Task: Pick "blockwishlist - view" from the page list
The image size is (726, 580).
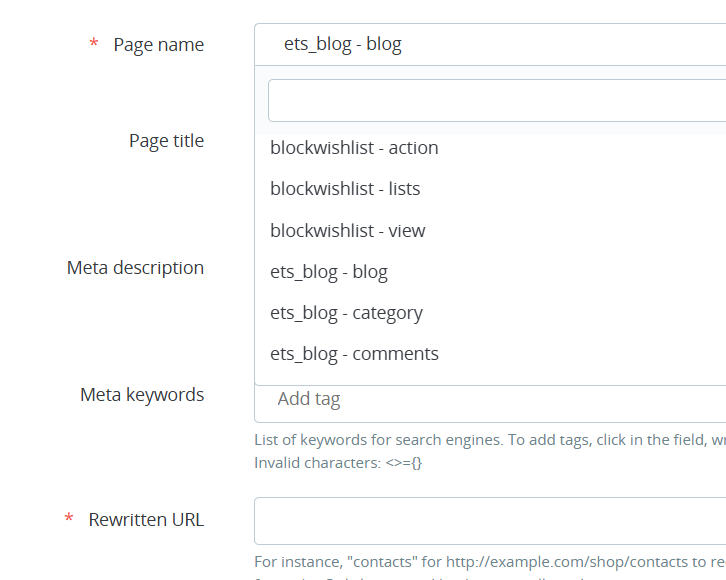Action: click(348, 231)
